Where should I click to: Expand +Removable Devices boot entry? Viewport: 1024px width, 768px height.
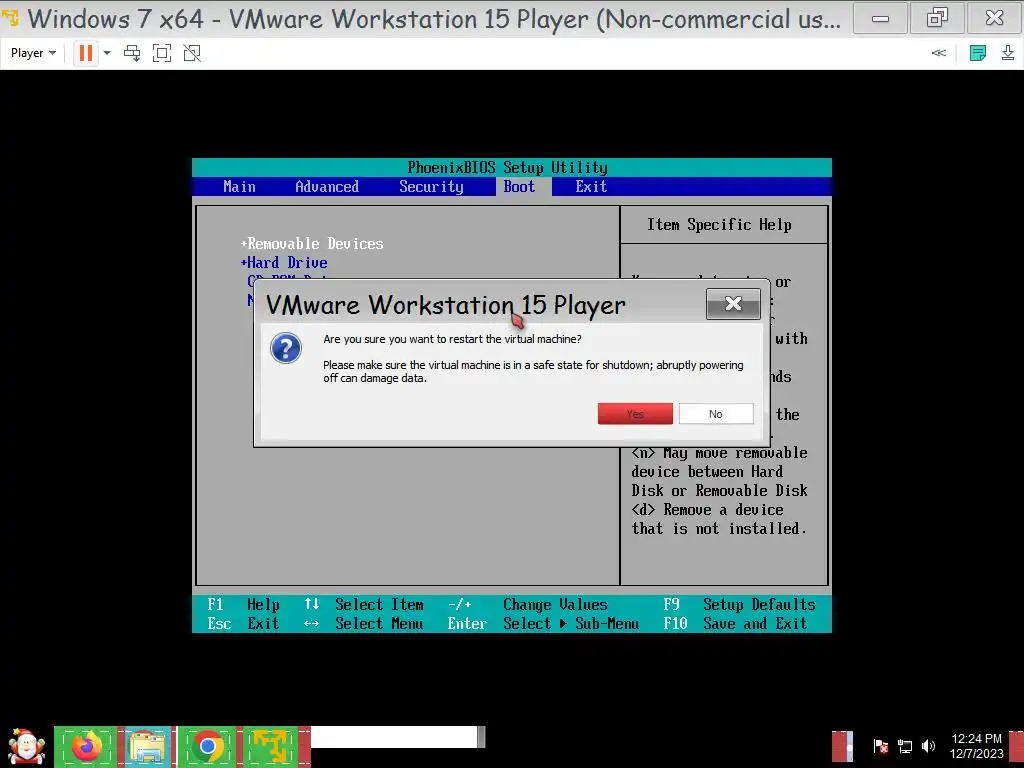click(312, 244)
